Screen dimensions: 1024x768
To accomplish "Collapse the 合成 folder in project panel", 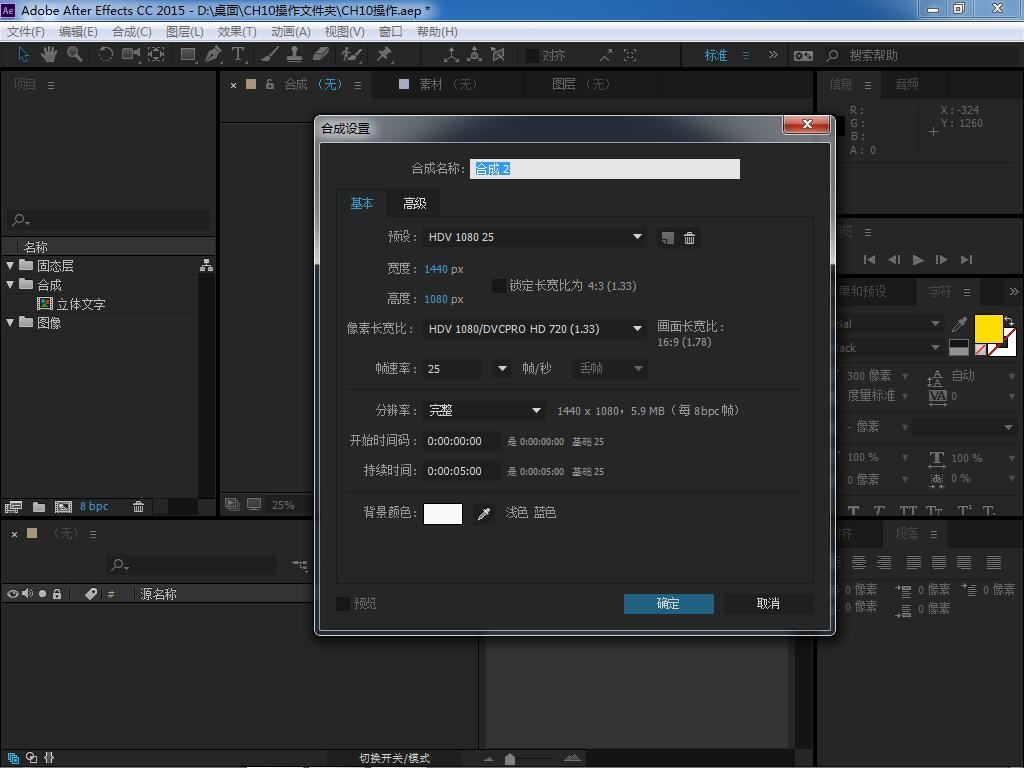I will 10,285.
